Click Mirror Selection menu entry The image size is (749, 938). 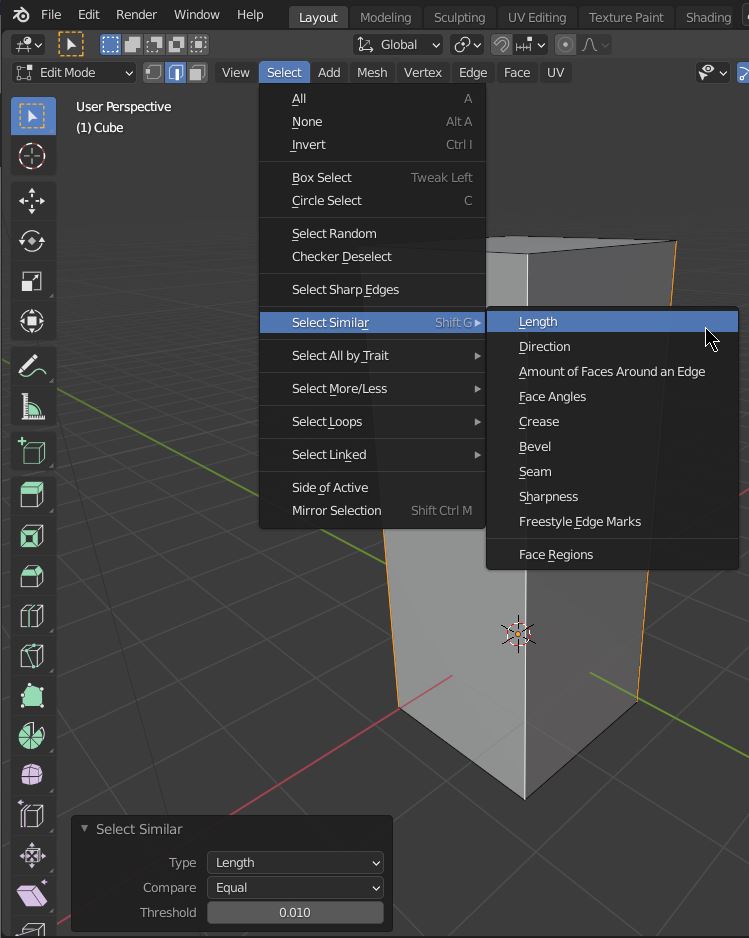tap(372, 511)
